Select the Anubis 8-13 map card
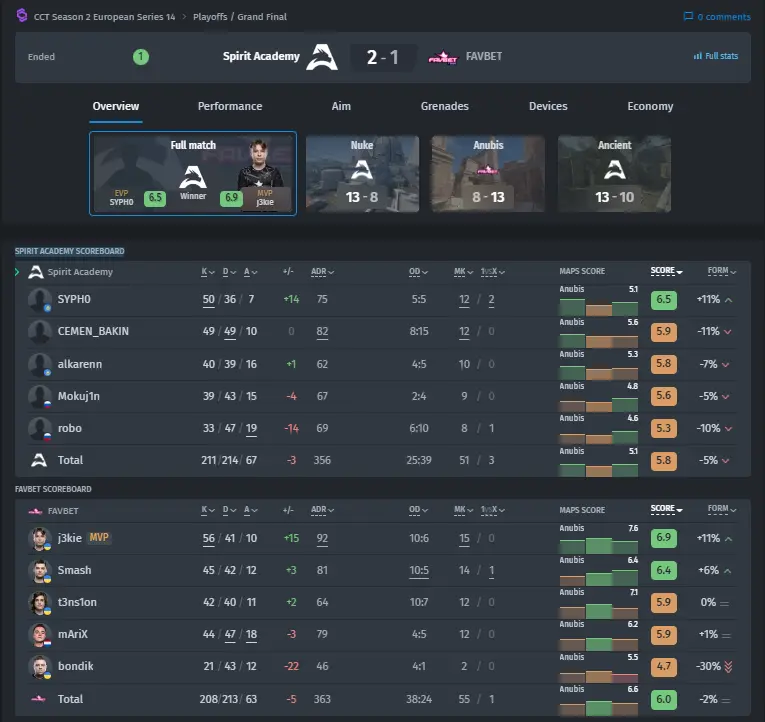 coord(488,174)
